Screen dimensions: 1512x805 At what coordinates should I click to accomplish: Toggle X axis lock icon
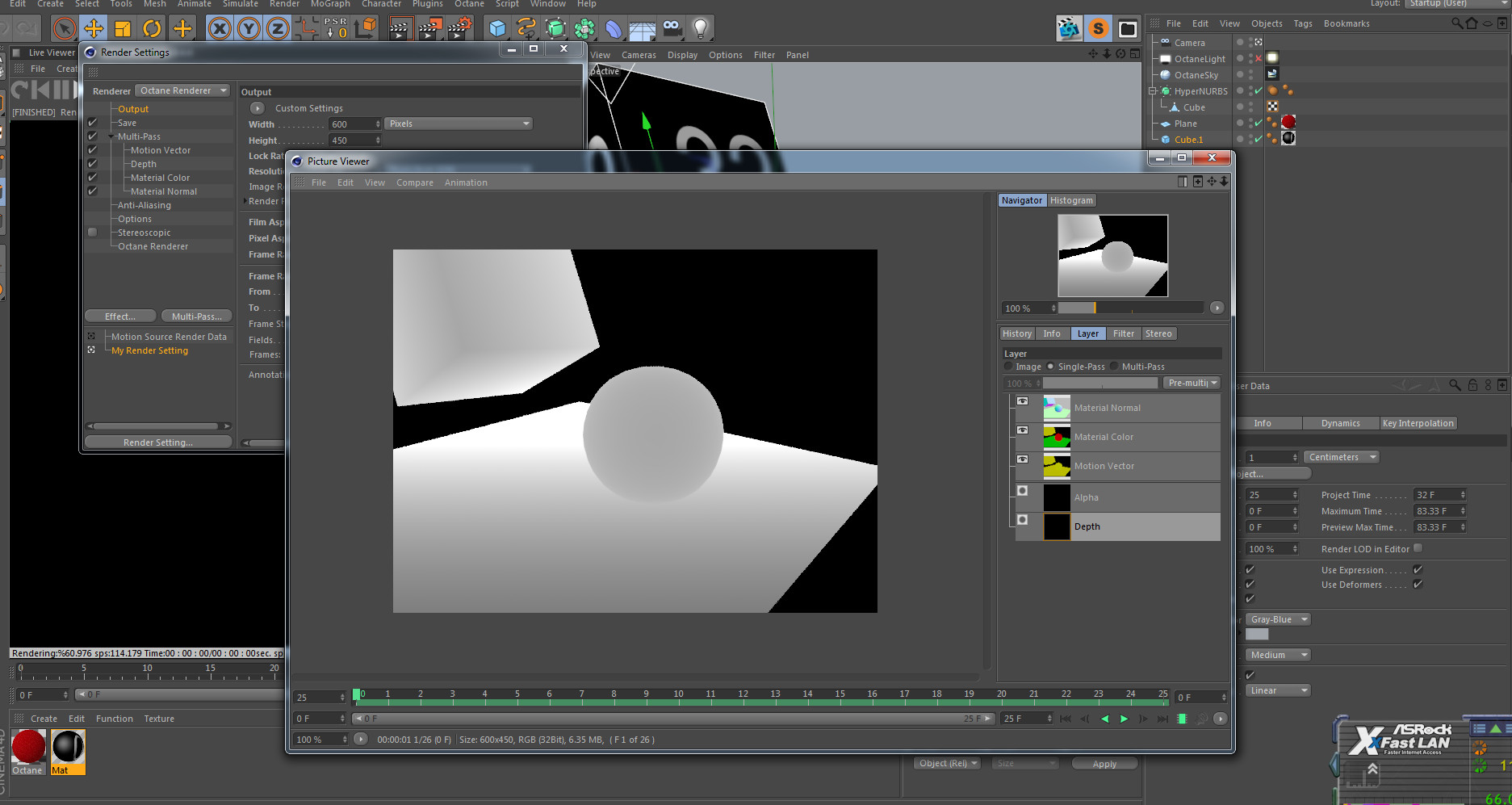pyautogui.click(x=219, y=29)
